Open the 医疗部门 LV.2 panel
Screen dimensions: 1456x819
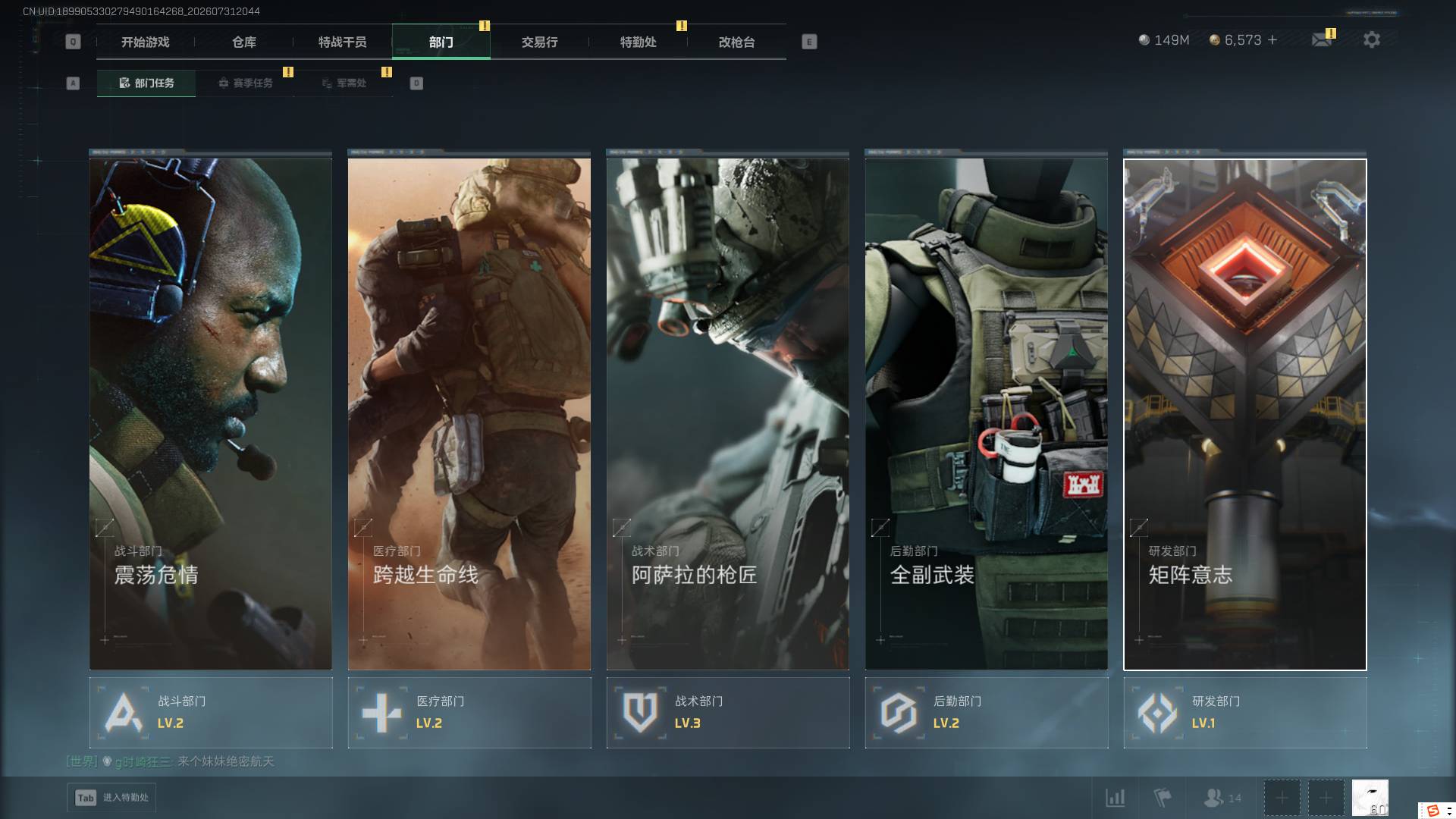point(469,713)
